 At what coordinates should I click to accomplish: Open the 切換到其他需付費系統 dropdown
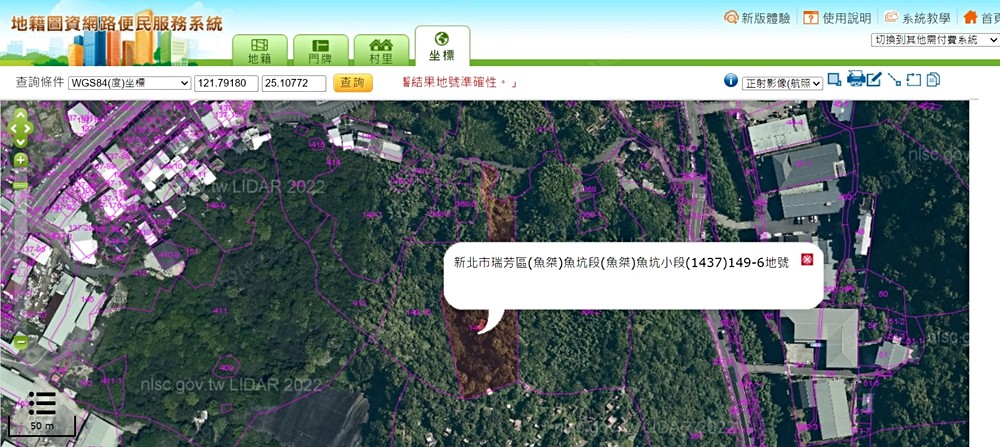click(x=935, y=40)
